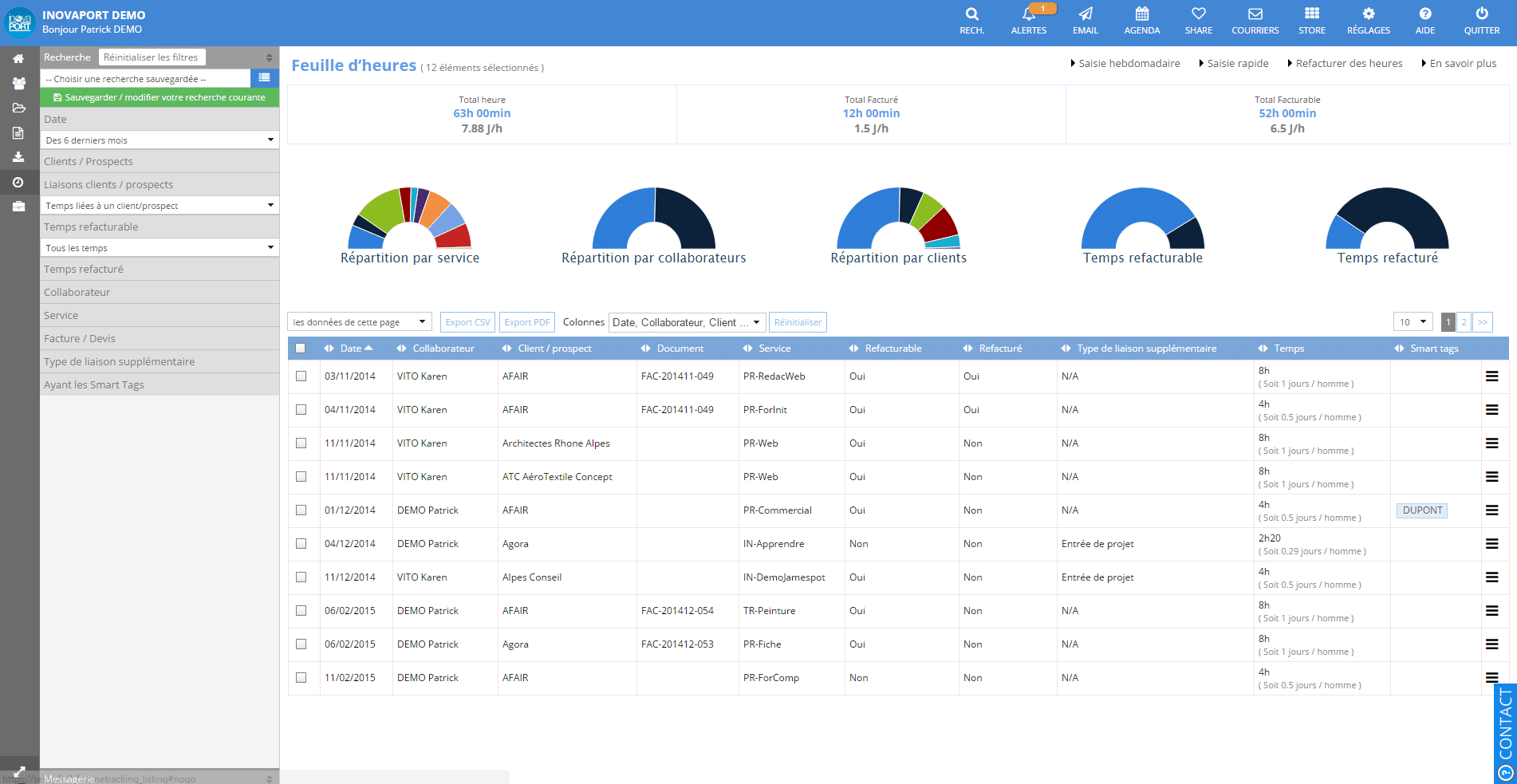Go to page 2 of results
1517x784 pixels.
[1464, 322]
